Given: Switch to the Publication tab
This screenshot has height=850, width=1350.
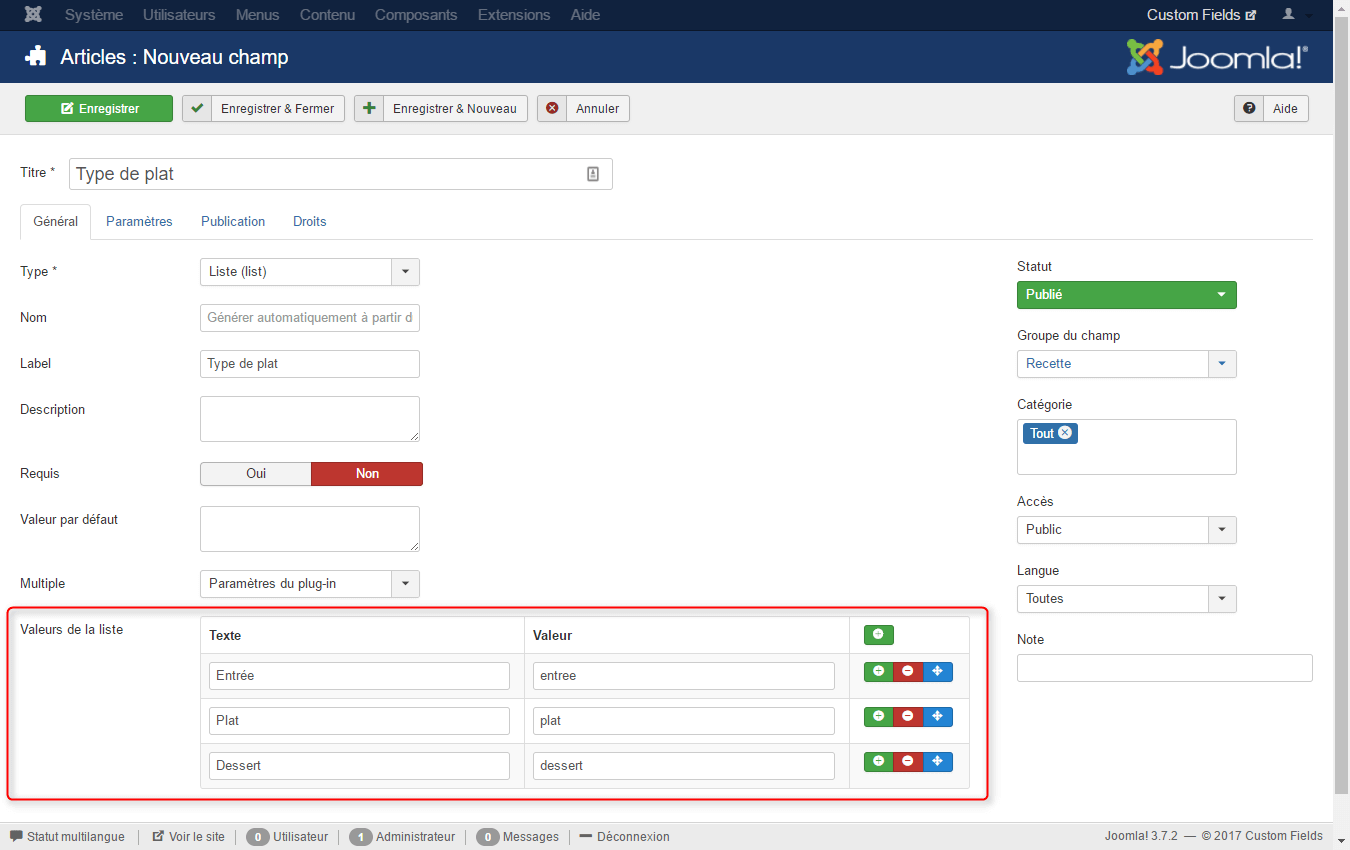Looking at the screenshot, I should pyautogui.click(x=233, y=222).
